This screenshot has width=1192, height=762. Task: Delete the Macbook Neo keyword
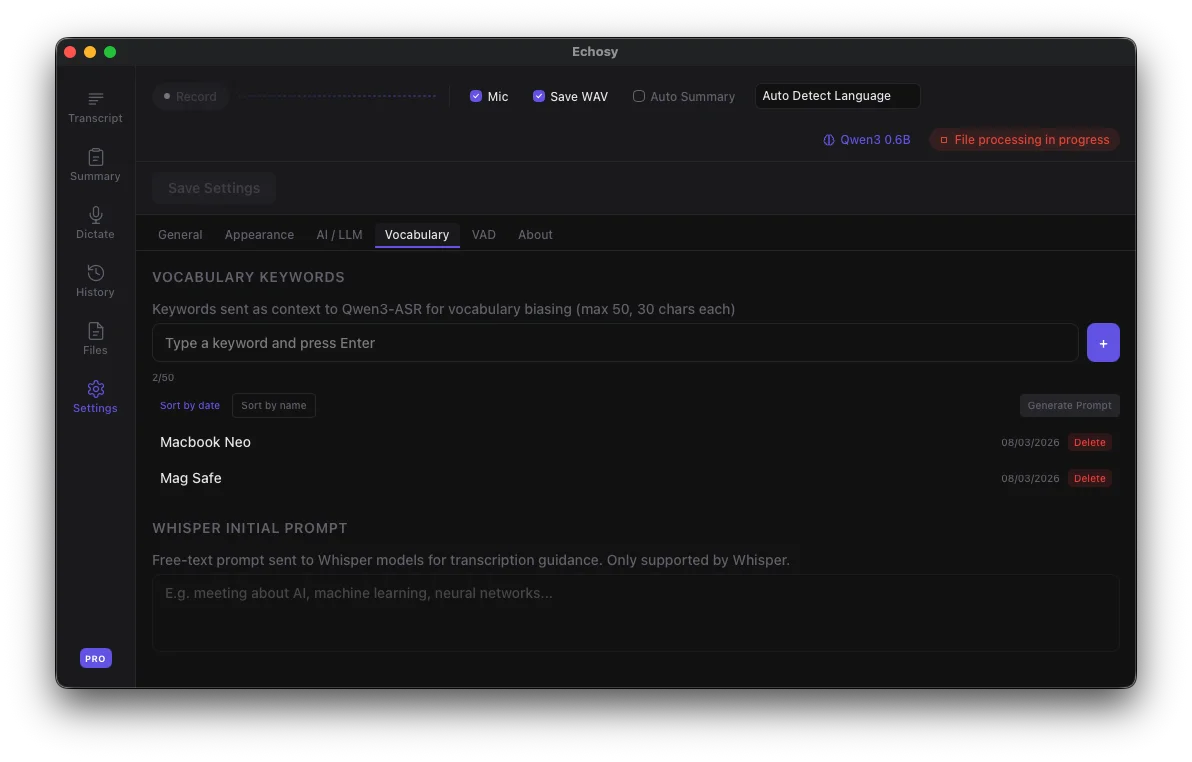point(1089,442)
